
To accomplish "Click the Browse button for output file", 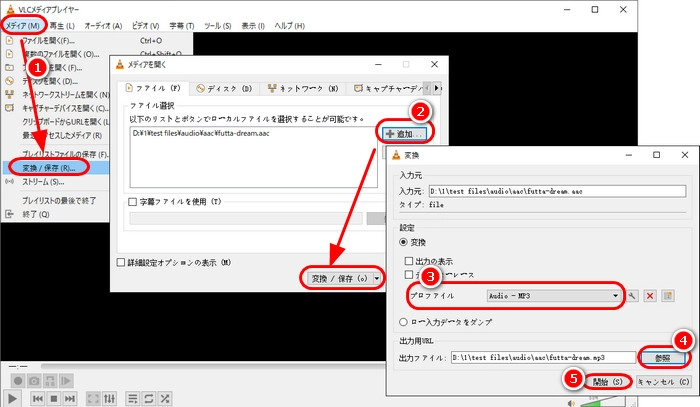I will pos(662,357).
